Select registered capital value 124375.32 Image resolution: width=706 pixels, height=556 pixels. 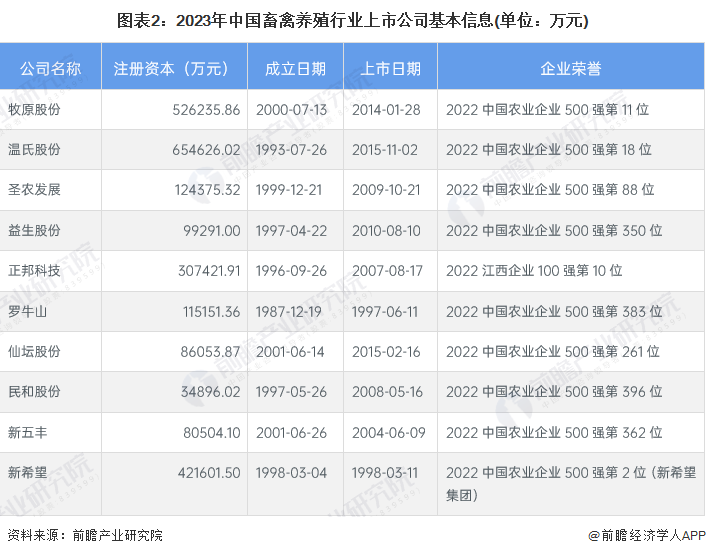(208, 190)
